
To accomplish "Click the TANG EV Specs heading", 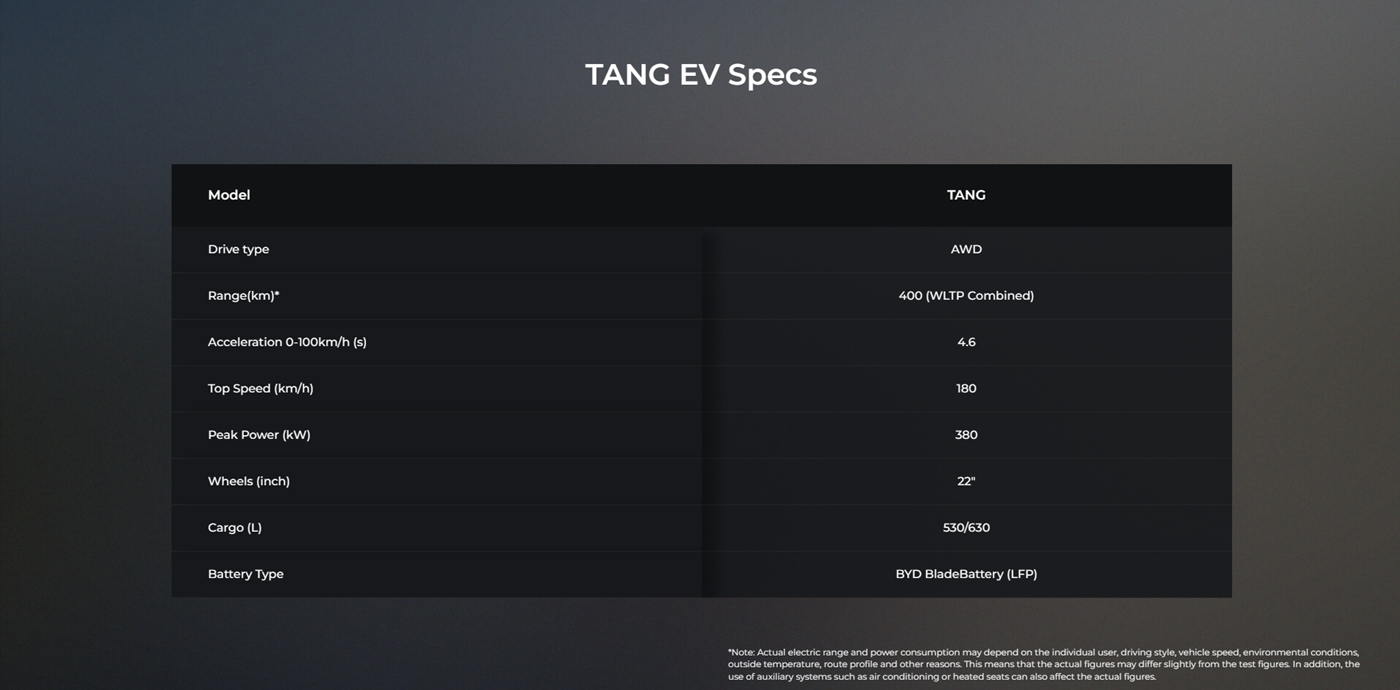I will click(701, 75).
